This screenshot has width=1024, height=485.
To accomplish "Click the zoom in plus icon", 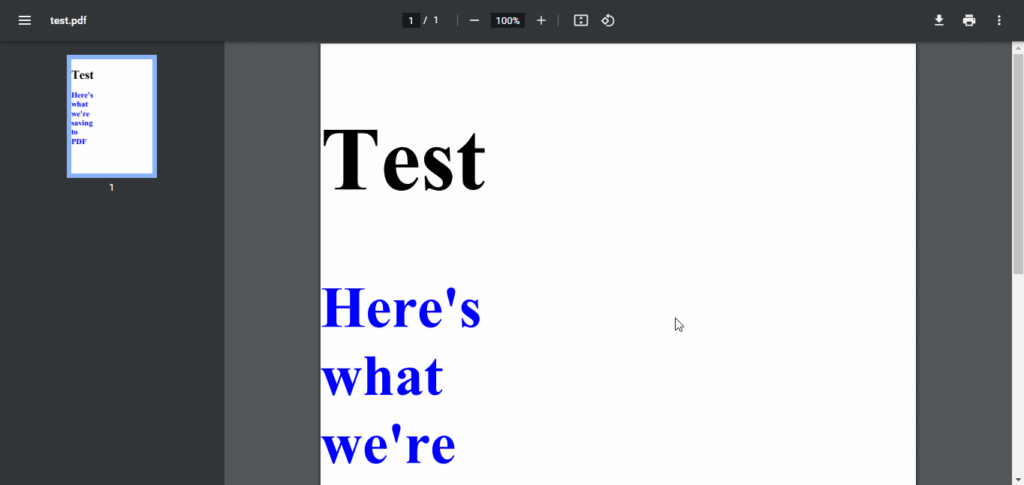I will pyautogui.click(x=541, y=21).
